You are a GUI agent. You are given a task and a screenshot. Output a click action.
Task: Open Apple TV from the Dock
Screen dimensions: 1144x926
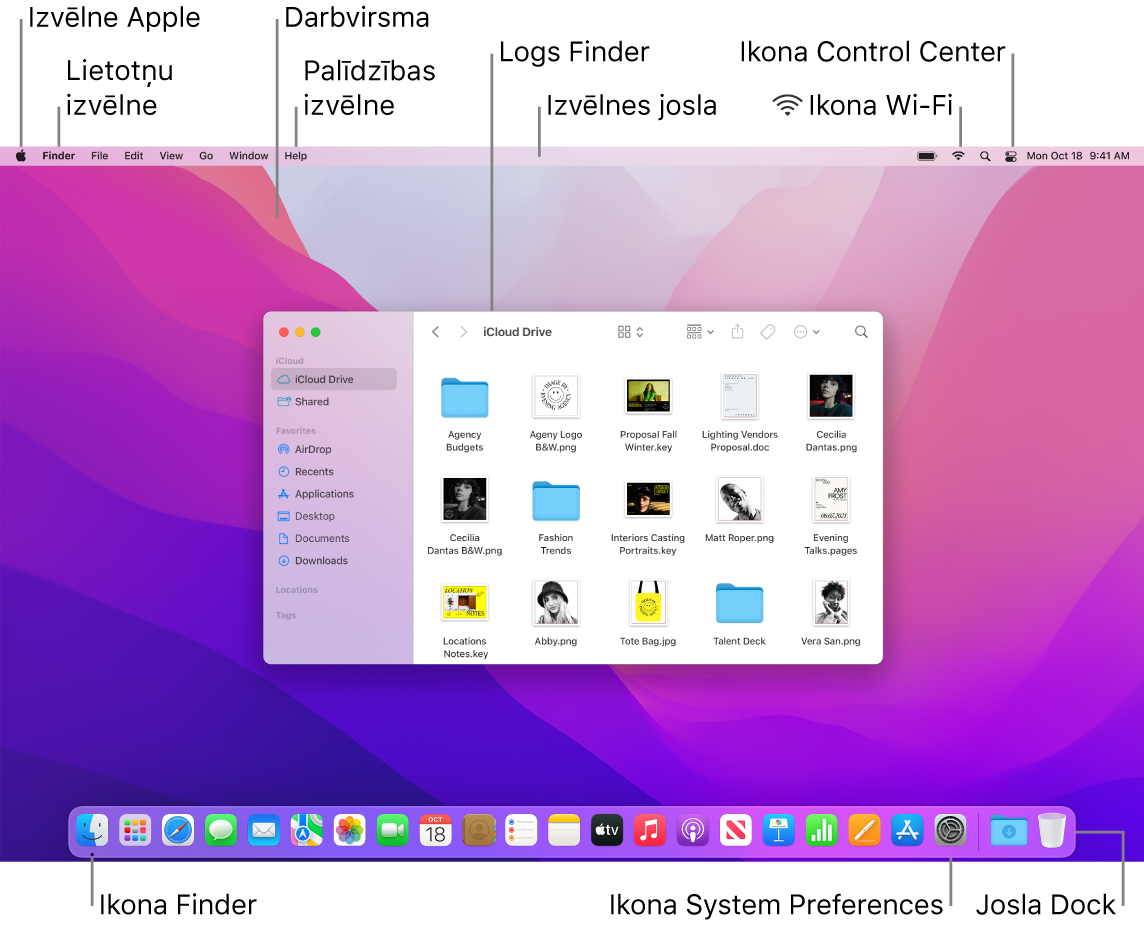[607, 830]
